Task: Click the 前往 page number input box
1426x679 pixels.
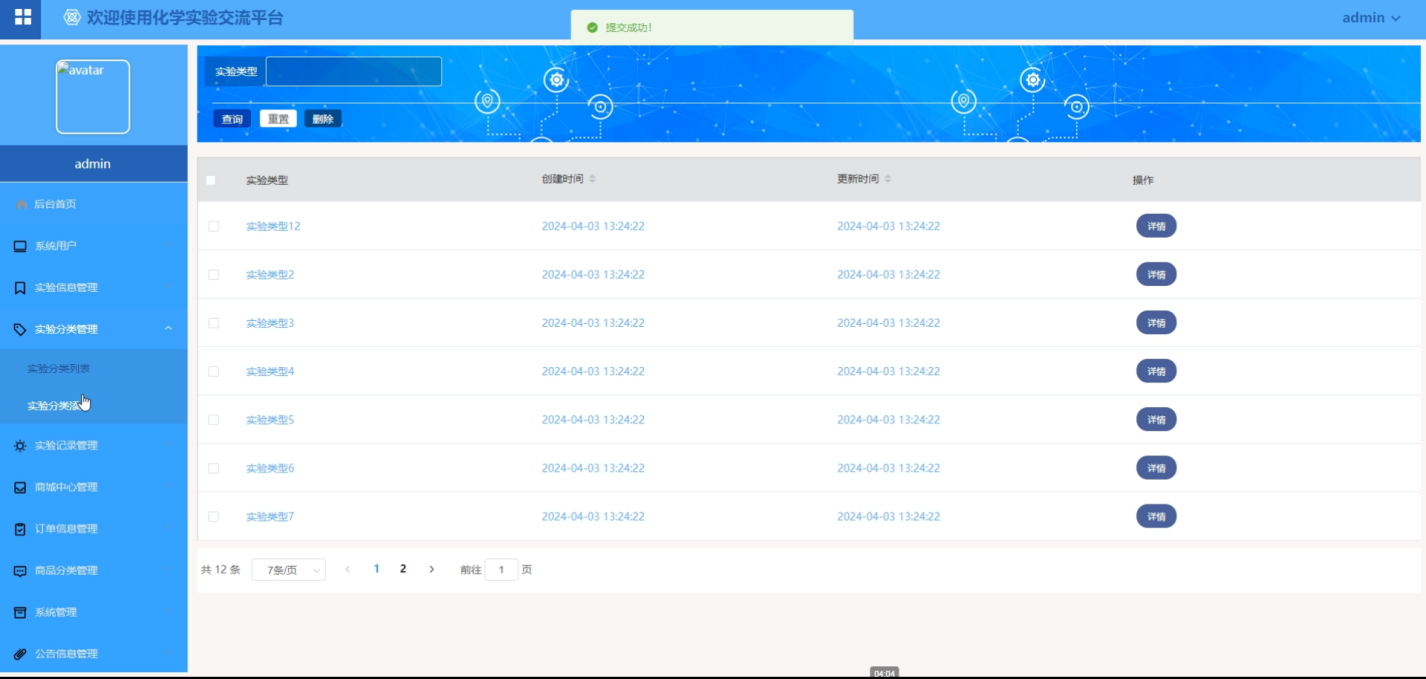Action: 502,569
